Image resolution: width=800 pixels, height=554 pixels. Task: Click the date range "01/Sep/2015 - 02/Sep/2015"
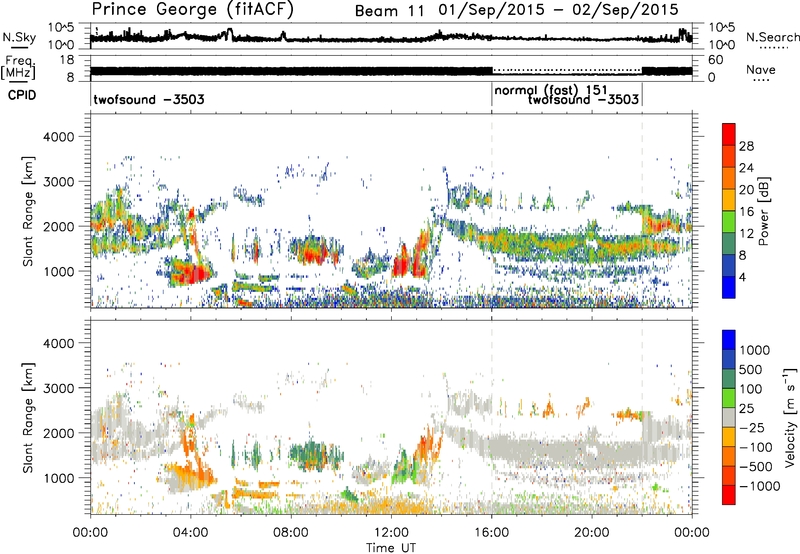tap(559, 10)
